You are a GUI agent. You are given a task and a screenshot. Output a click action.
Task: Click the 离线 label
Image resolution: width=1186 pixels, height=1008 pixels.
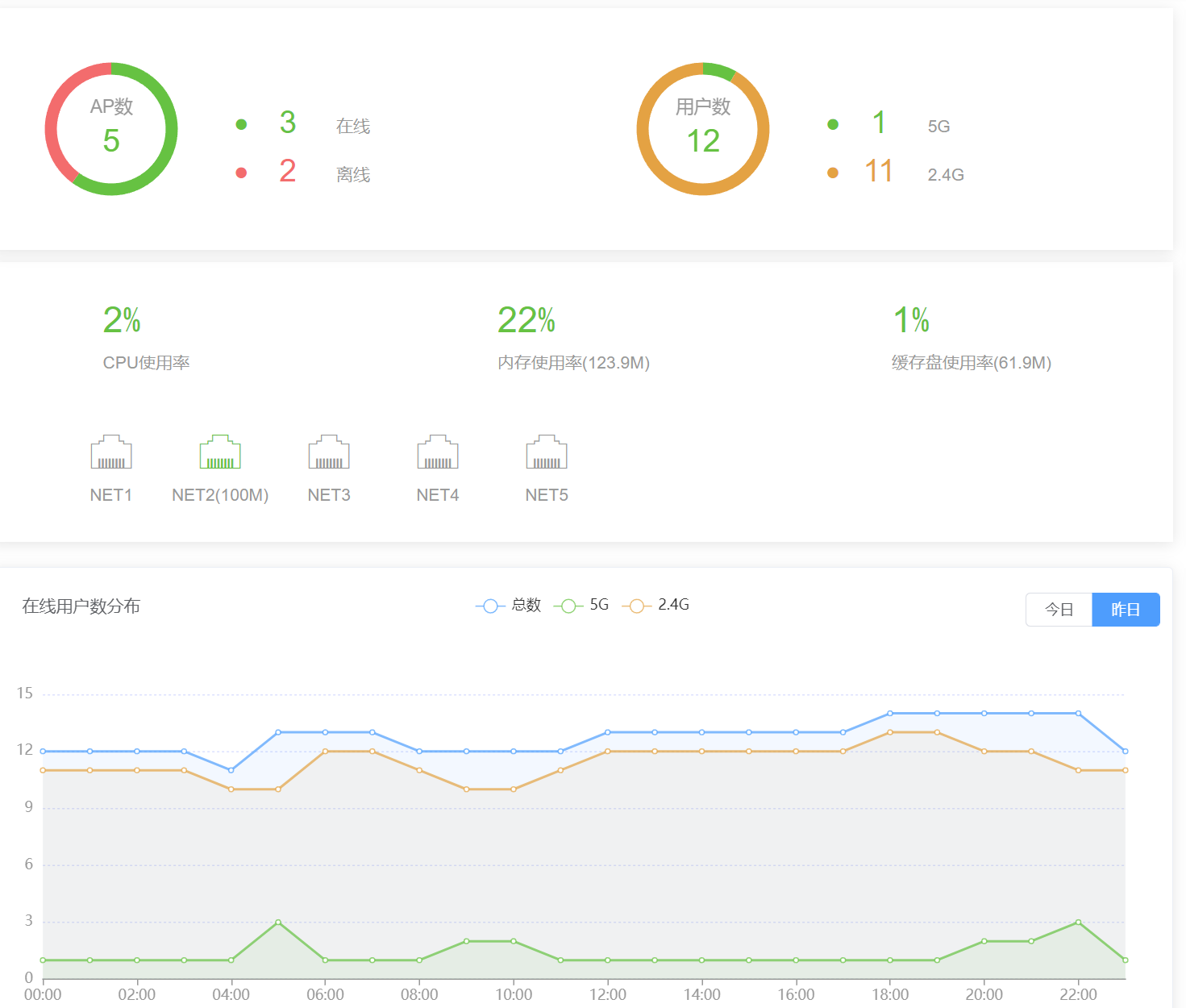[353, 174]
